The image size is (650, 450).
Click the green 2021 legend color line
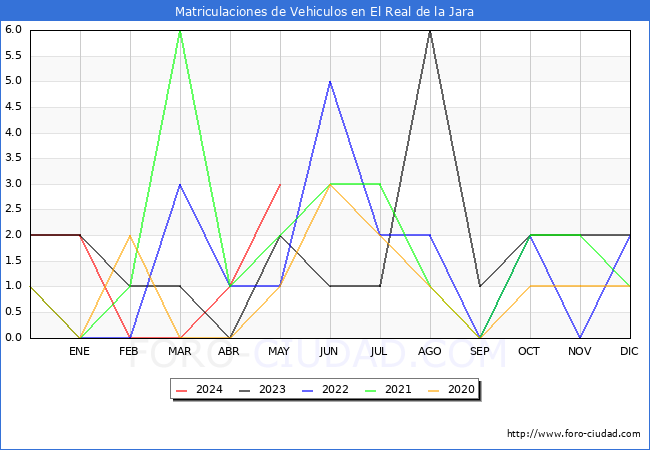pos(371,390)
